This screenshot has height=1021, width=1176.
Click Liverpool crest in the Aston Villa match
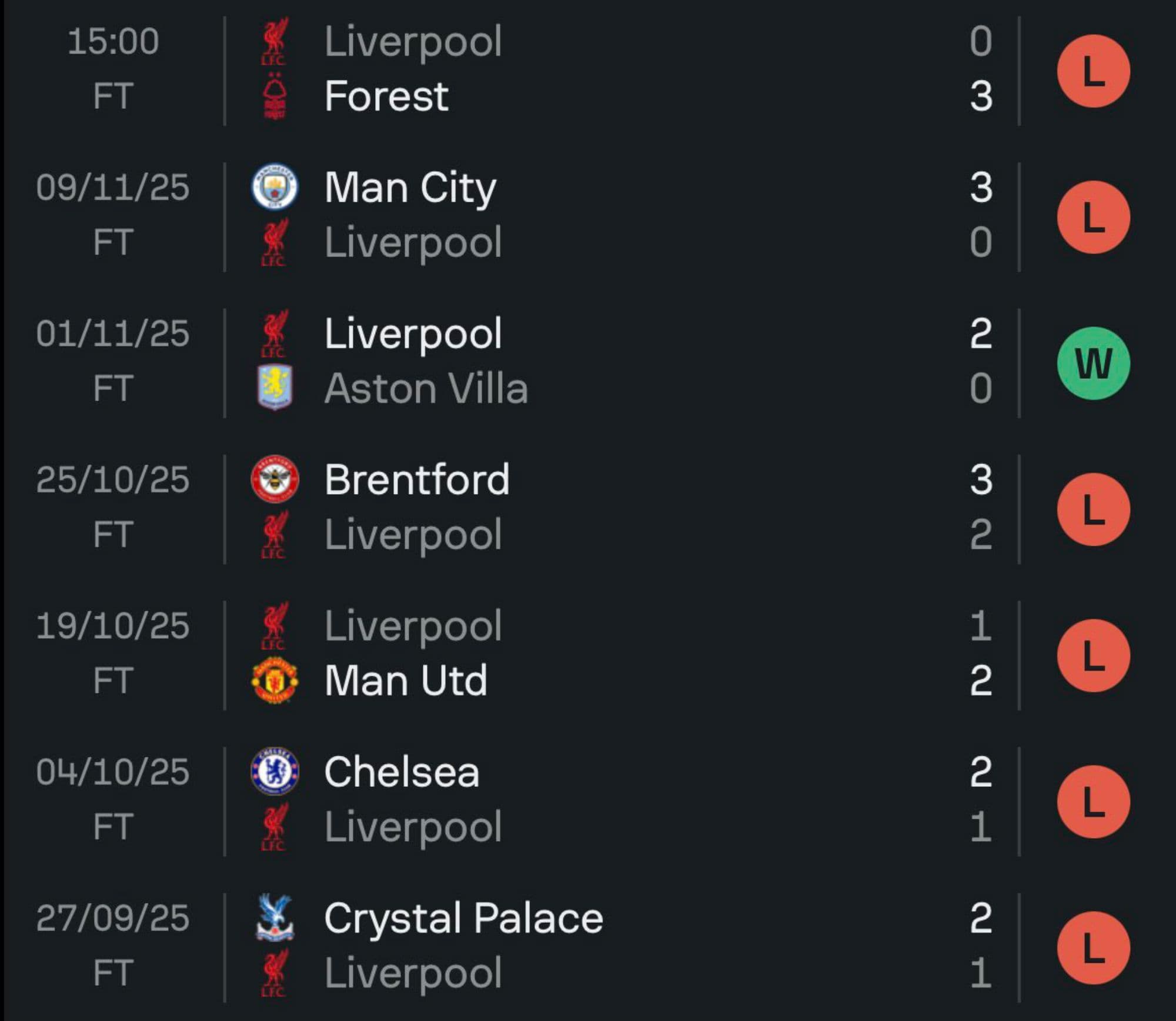tap(275, 333)
